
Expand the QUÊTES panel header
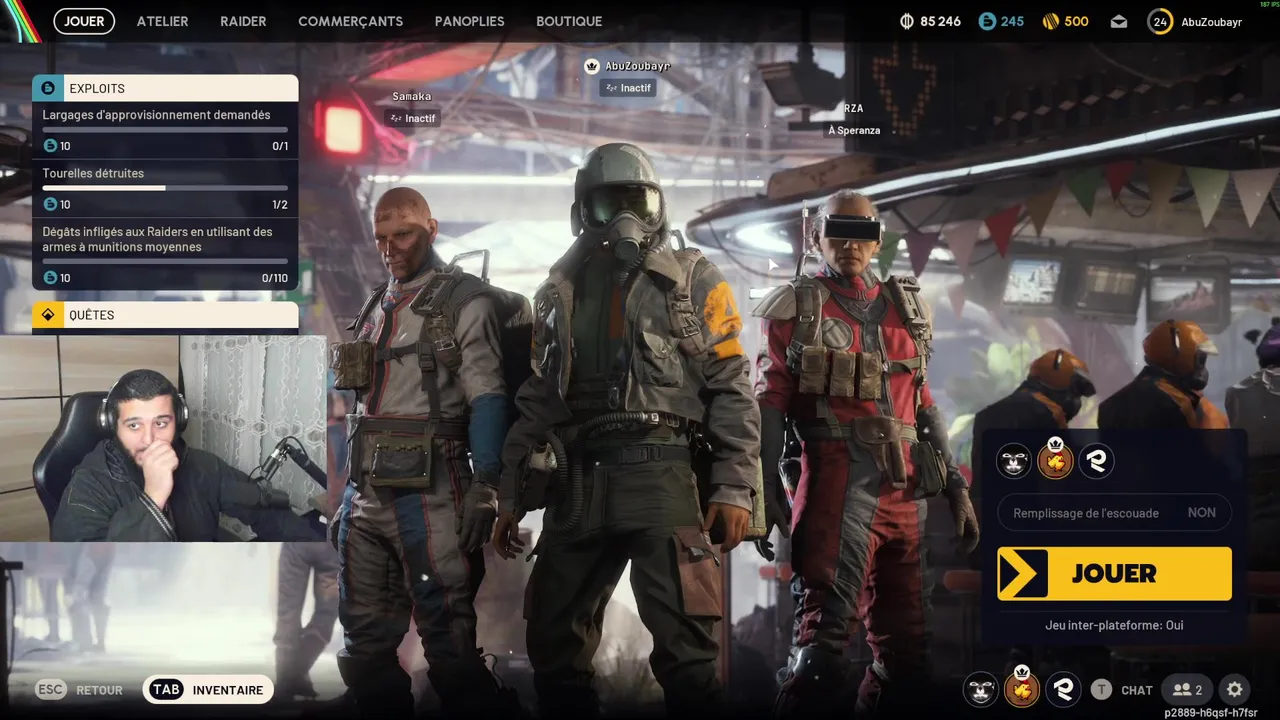165,315
